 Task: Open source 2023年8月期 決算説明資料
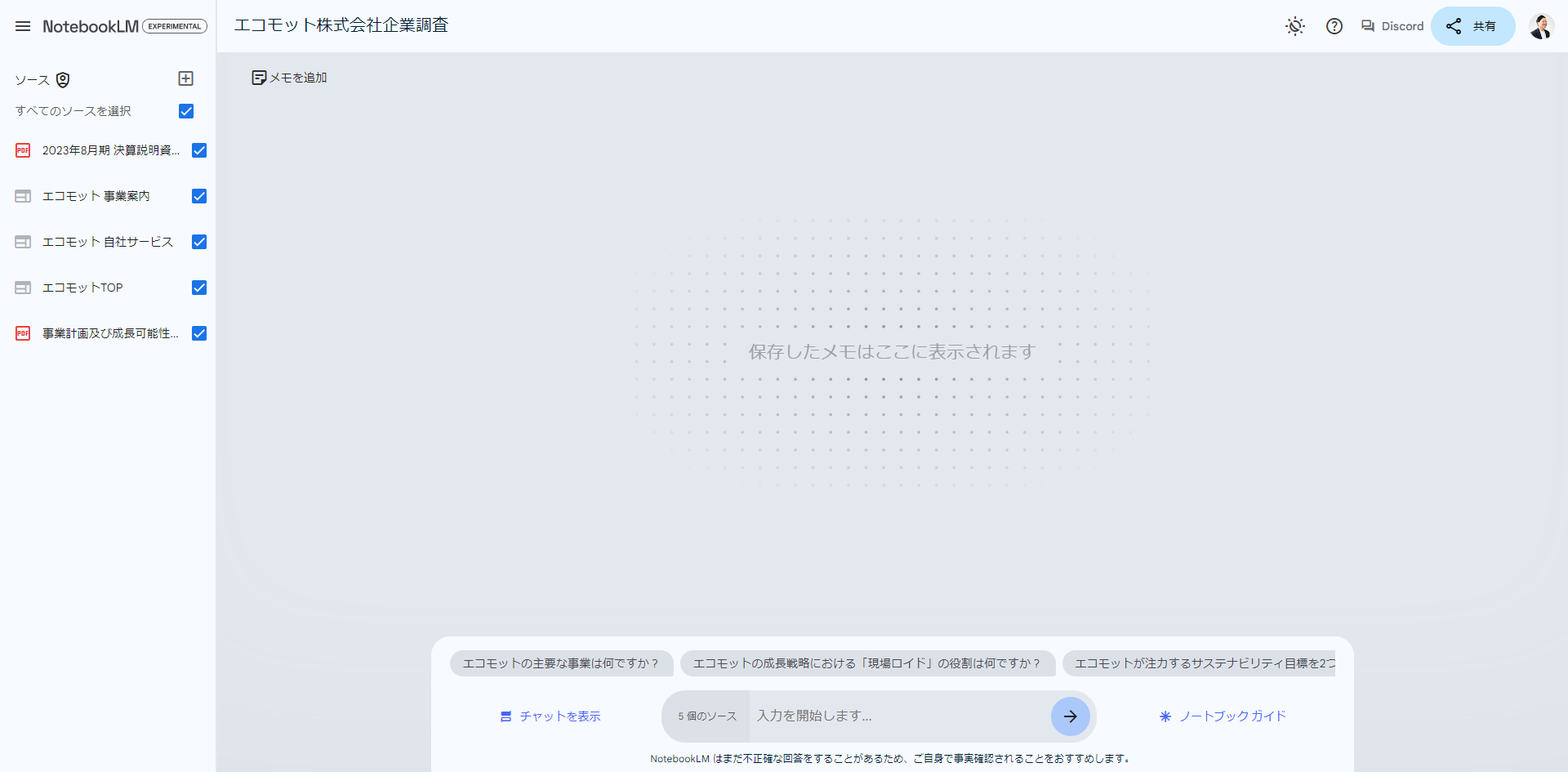point(111,150)
